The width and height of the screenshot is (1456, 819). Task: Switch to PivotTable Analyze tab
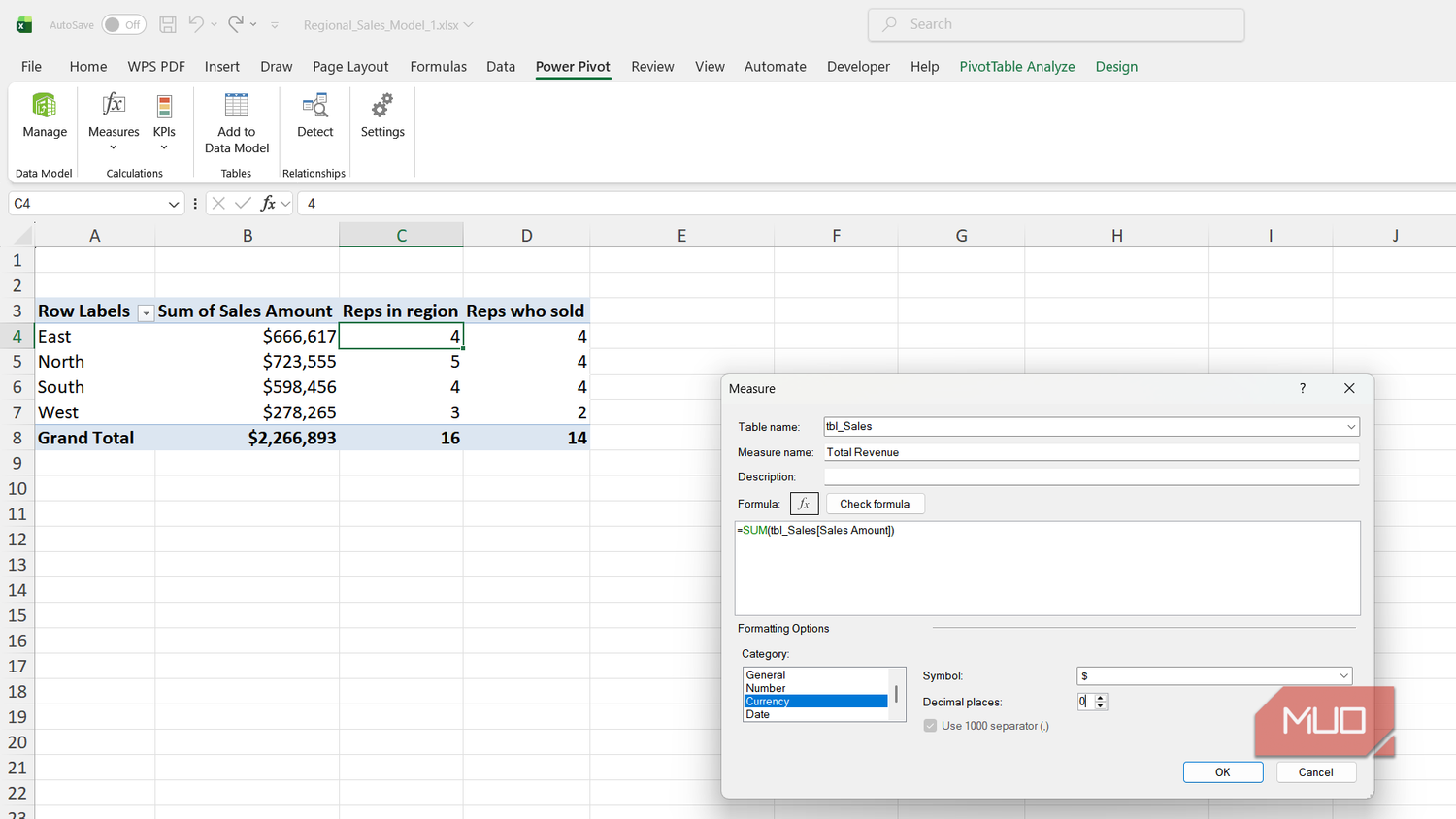click(1017, 66)
